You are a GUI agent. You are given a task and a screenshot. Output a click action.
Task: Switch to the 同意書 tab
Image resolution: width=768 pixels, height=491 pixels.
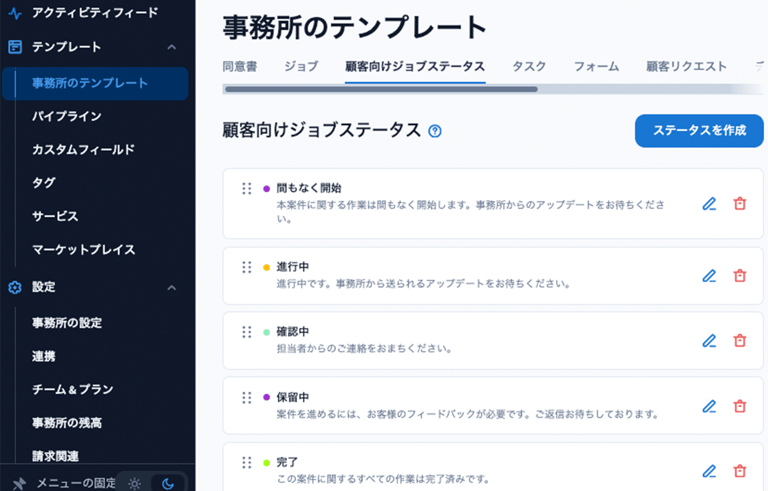point(239,67)
